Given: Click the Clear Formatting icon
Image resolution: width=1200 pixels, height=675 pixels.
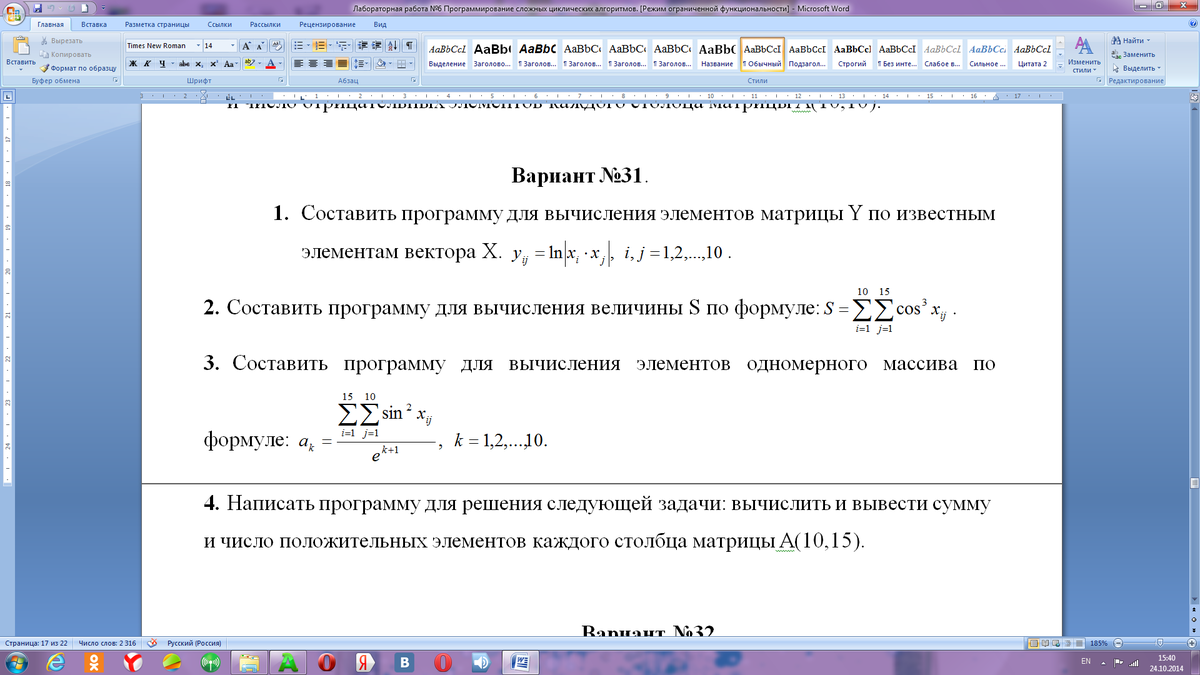Looking at the screenshot, I should [x=277, y=46].
